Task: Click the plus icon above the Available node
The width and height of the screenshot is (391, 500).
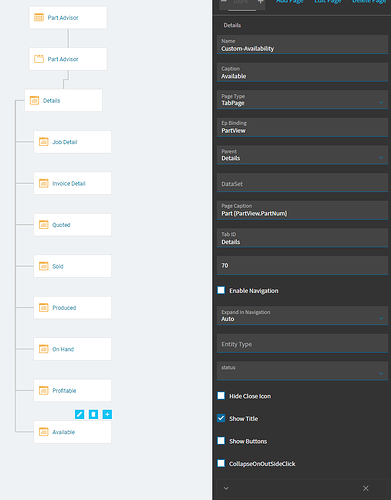Action: (107, 414)
